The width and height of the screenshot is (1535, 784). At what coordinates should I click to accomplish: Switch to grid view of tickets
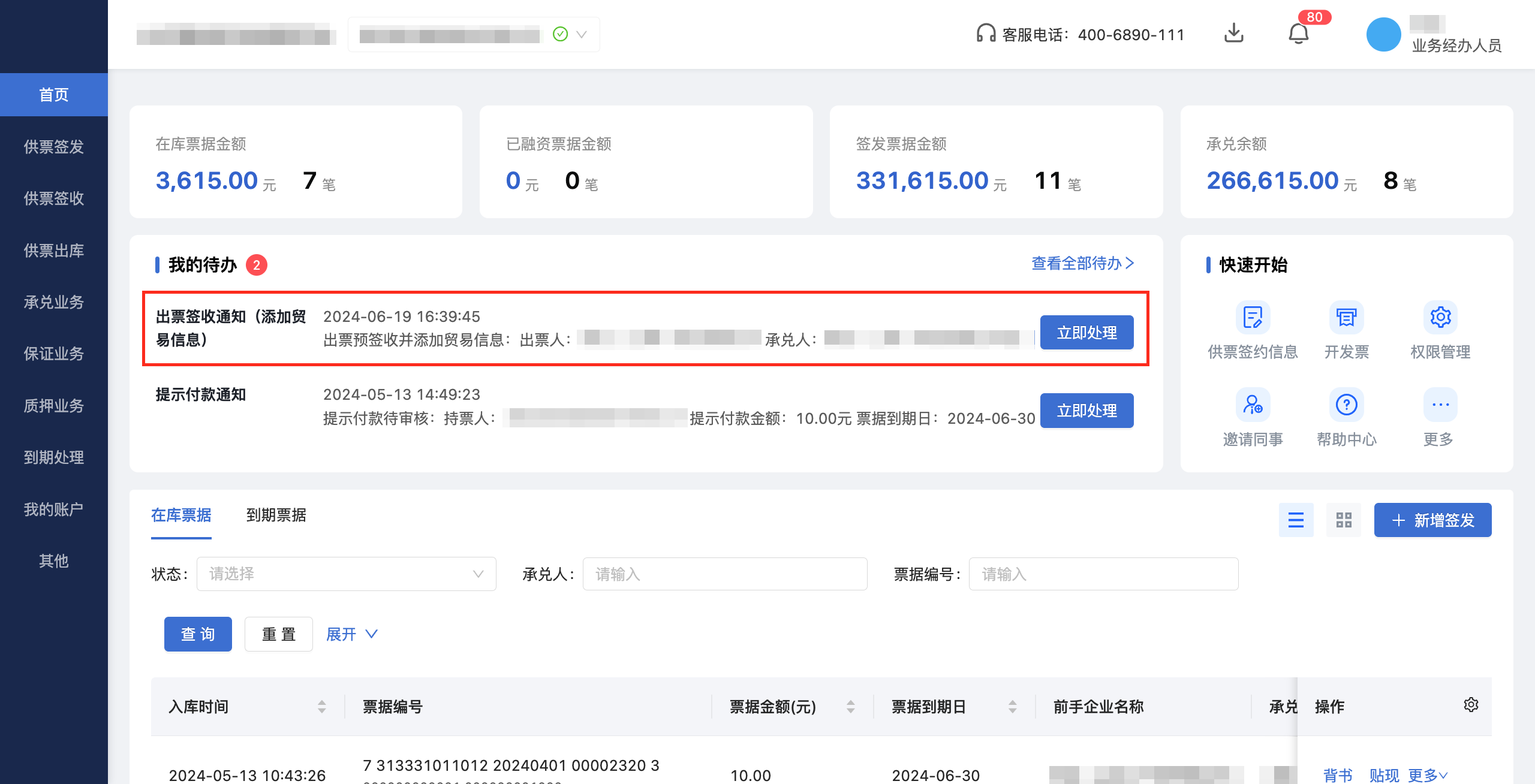tap(1343, 520)
